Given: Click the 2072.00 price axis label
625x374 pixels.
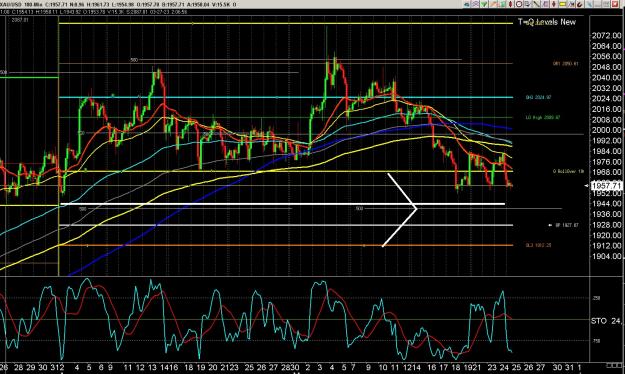Looking at the screenshot, I should (x=607, y=36).
